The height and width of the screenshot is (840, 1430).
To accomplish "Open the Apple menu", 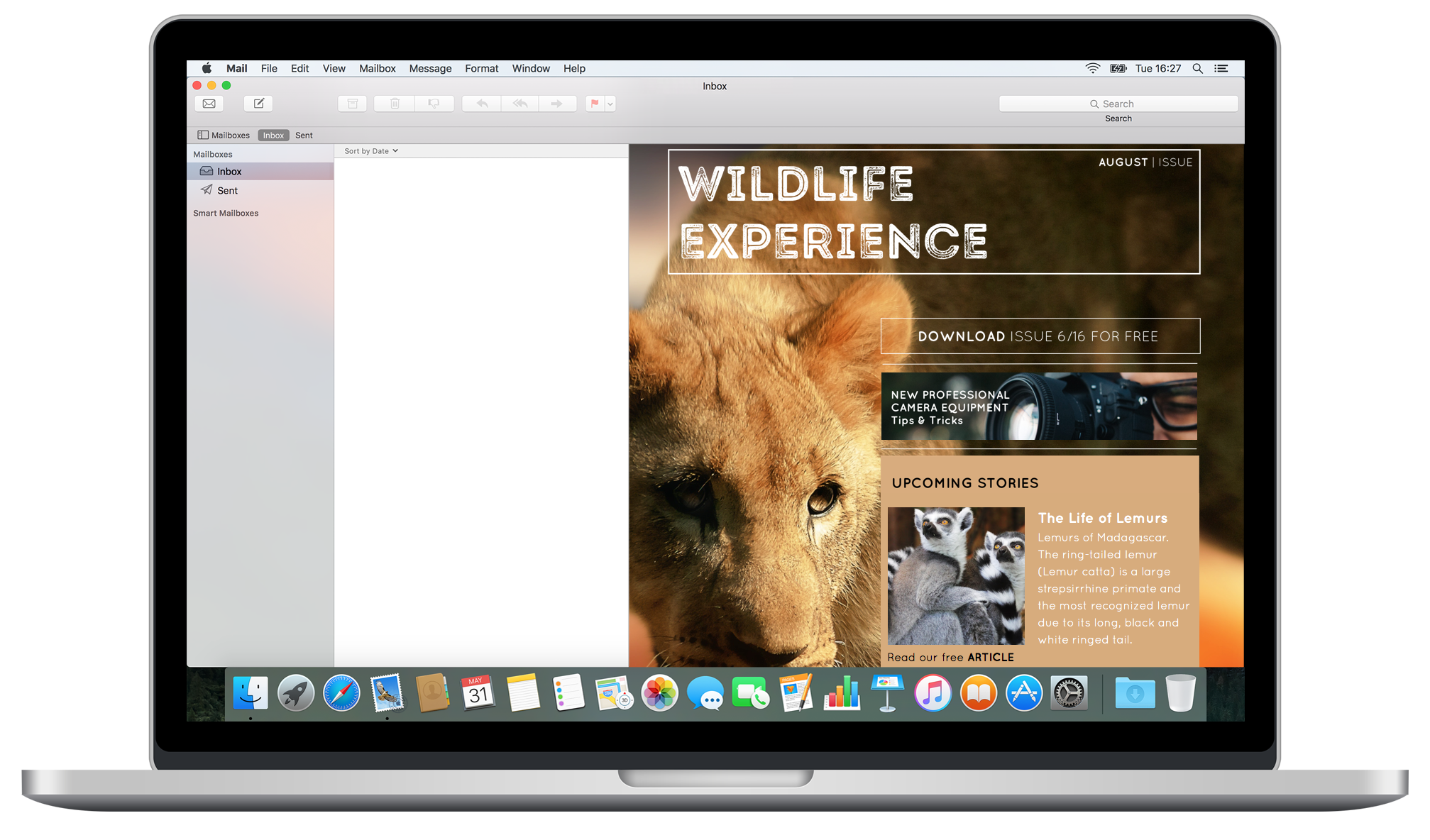I will point(207,68).
